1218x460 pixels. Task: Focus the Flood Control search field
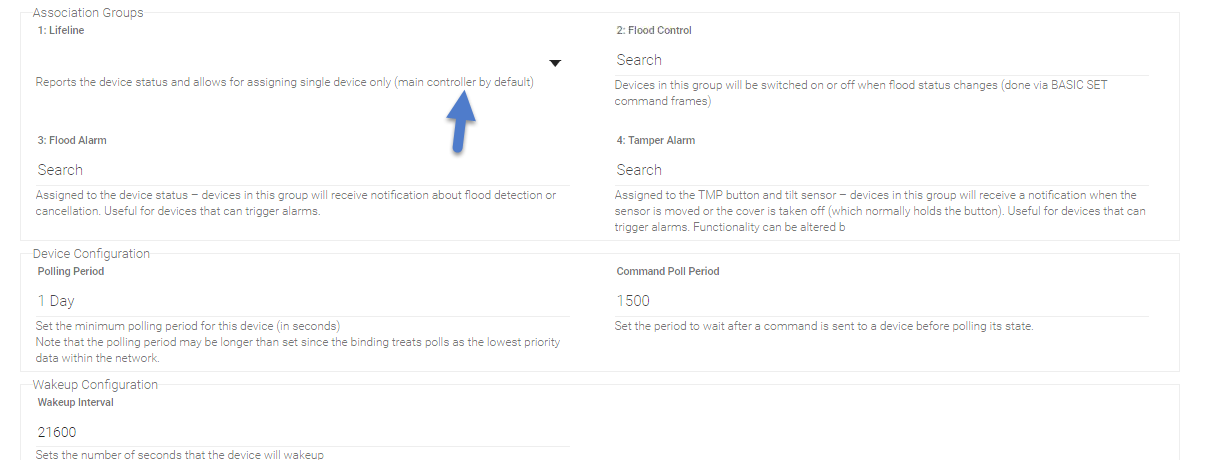(x=880, y=60)
